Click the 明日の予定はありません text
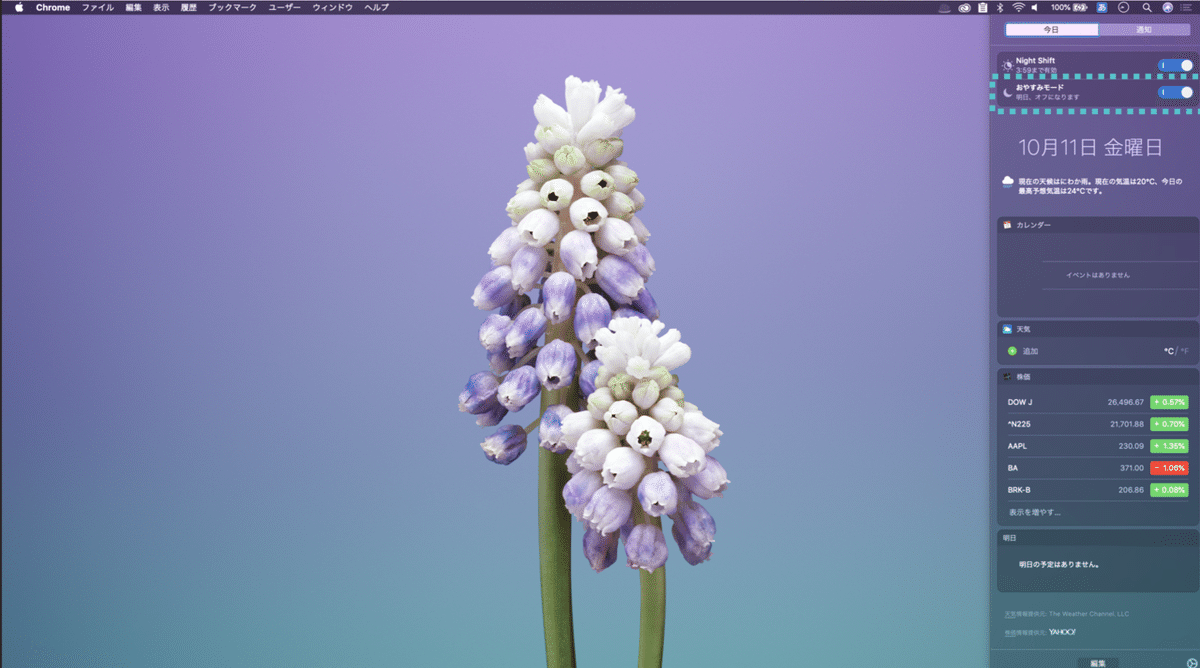 [x=1060, y=564]
